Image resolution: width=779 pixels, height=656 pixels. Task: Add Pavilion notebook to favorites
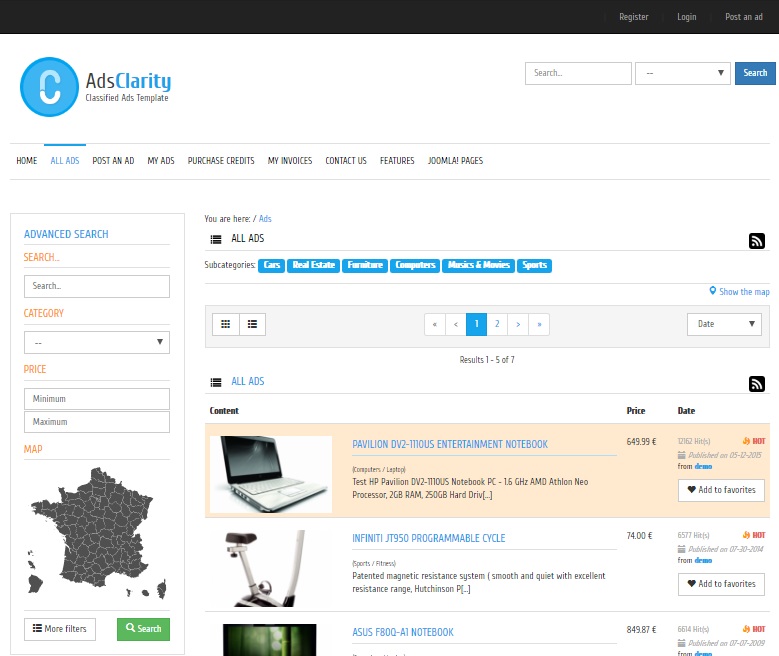coord(721,490)
